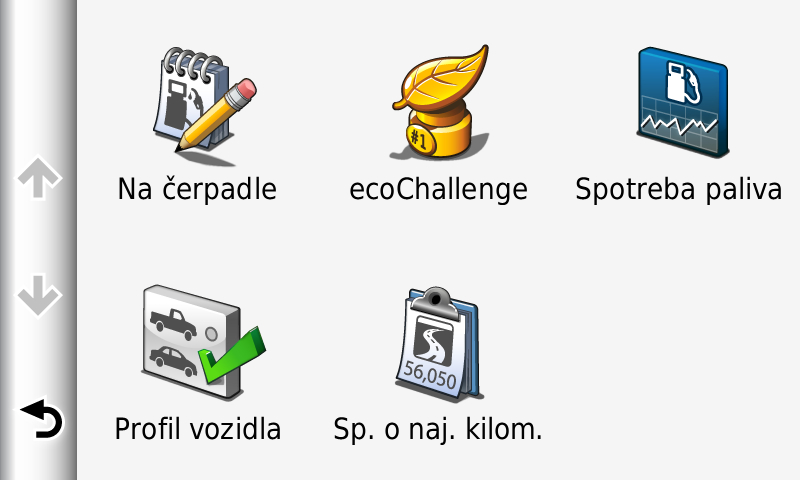Tap the 'Profil vozidla' text label

pyautogui.click(x=198, y=429)
